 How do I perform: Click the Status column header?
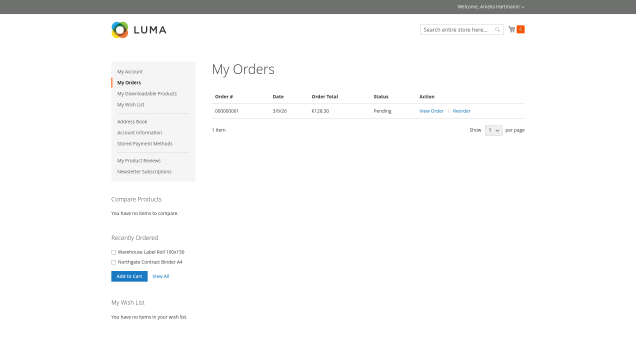tap(381, 97)
